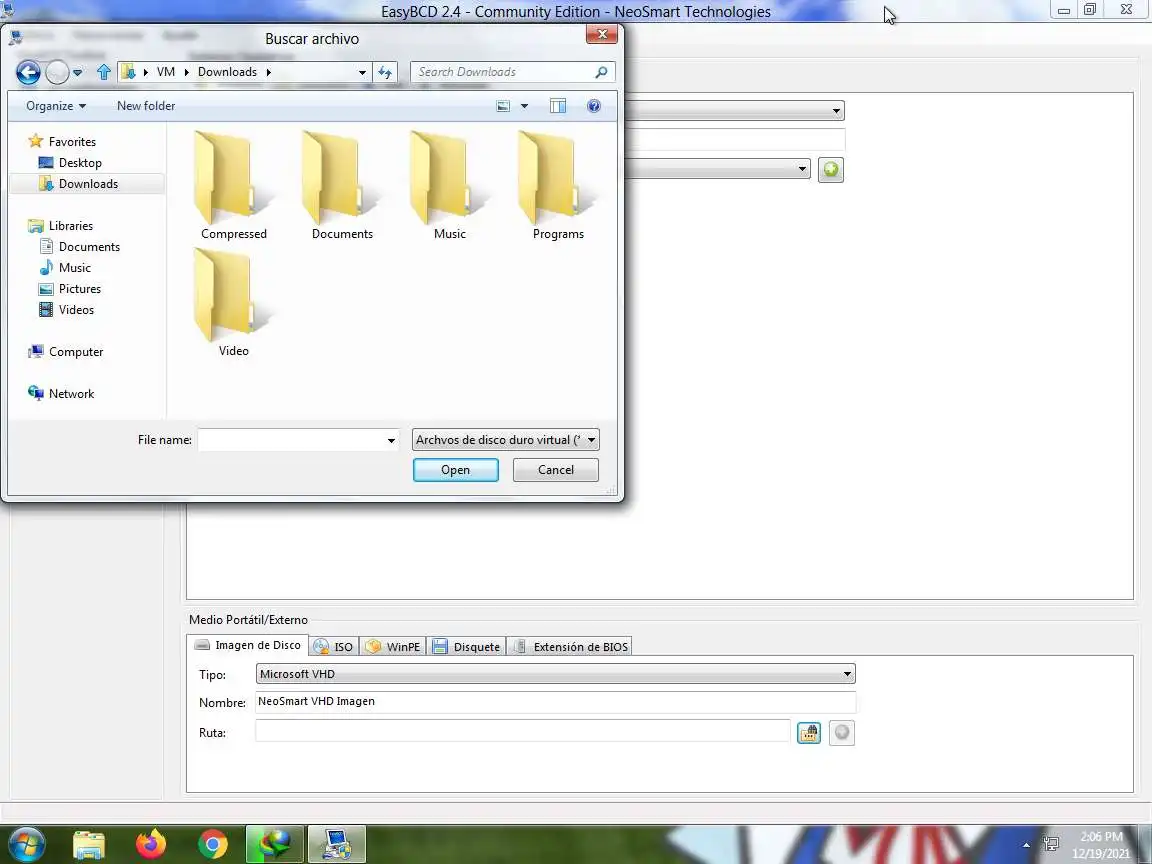Screen dimensions: 1152x864
Task: Show hidden system tray icons arrow
Action: coord(1026,845)
